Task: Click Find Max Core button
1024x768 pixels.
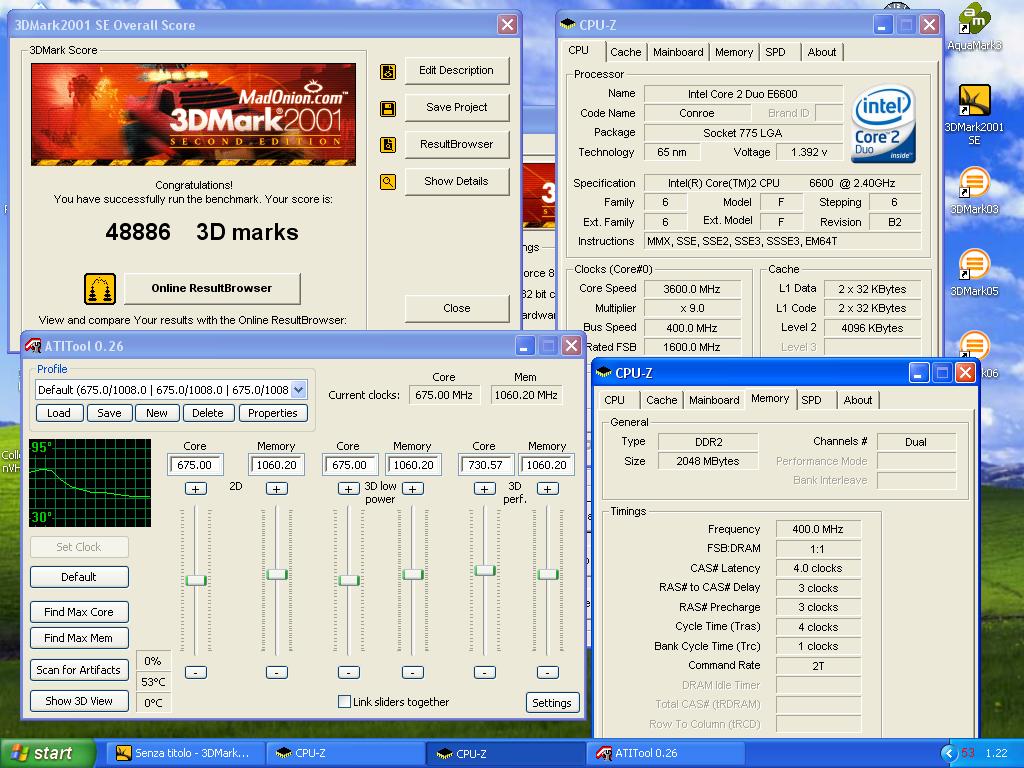Action: pos(79,612)
